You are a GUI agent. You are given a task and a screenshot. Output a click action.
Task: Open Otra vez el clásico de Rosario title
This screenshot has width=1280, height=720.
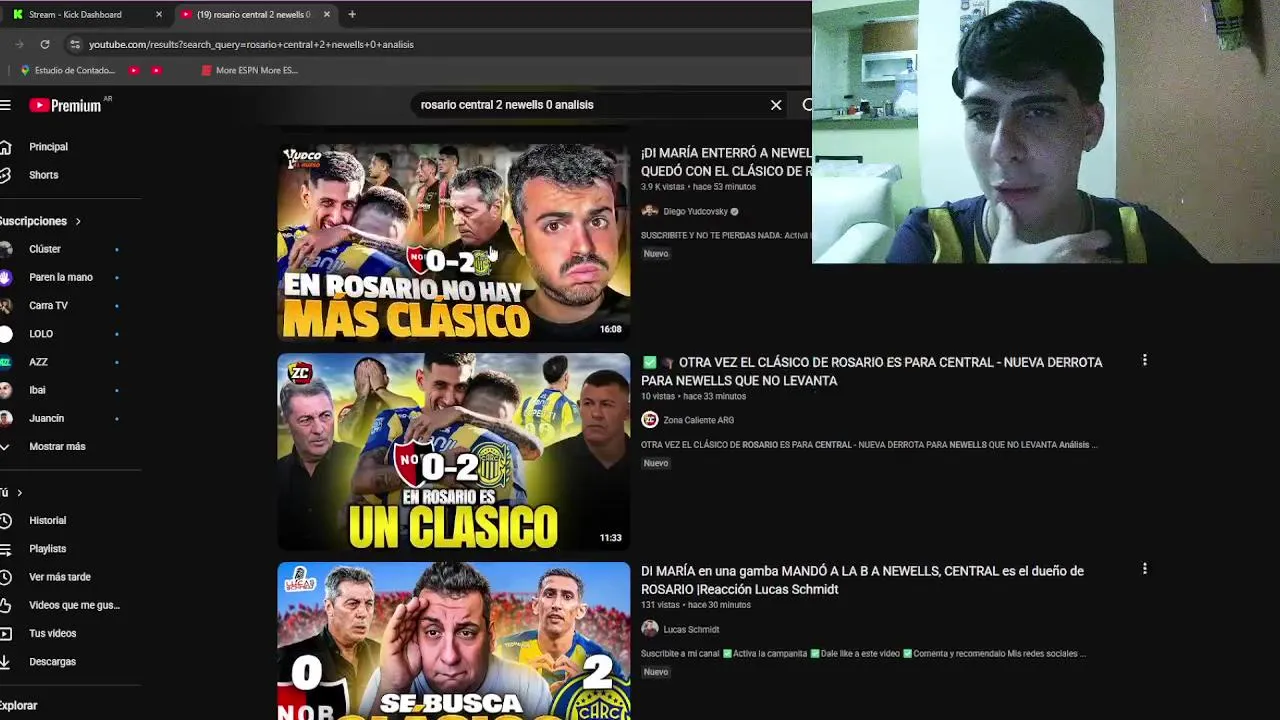coord(872,371)
